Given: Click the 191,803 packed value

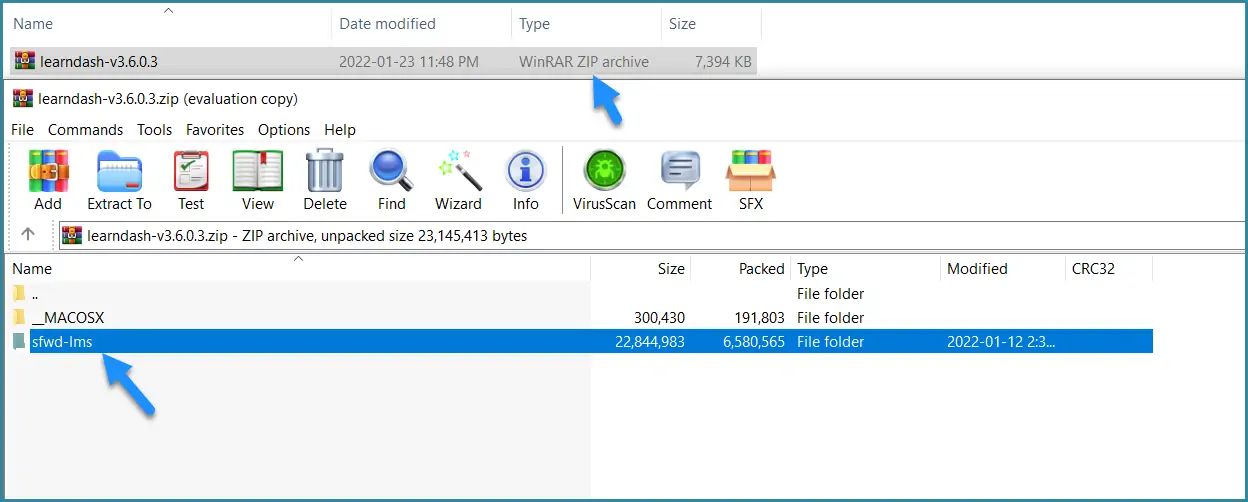Looking at the screenshot, I should click(x=760, y=318).
